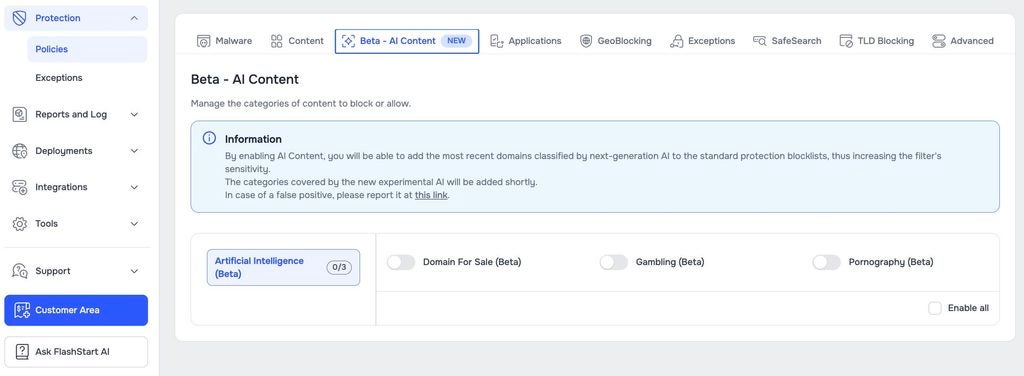Screen dimensions: 1024x376
Task: Click the Beta - AI Content tab icon
Action: [348, 41]
